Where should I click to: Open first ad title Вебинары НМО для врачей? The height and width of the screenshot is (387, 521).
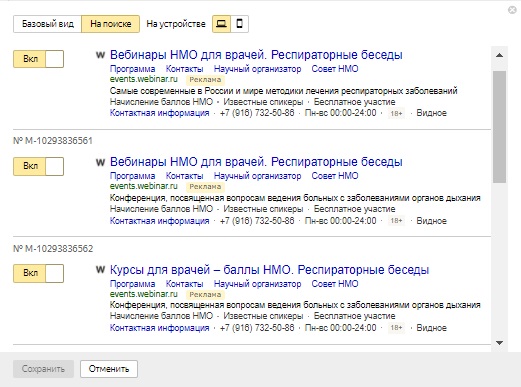(256, 55)
